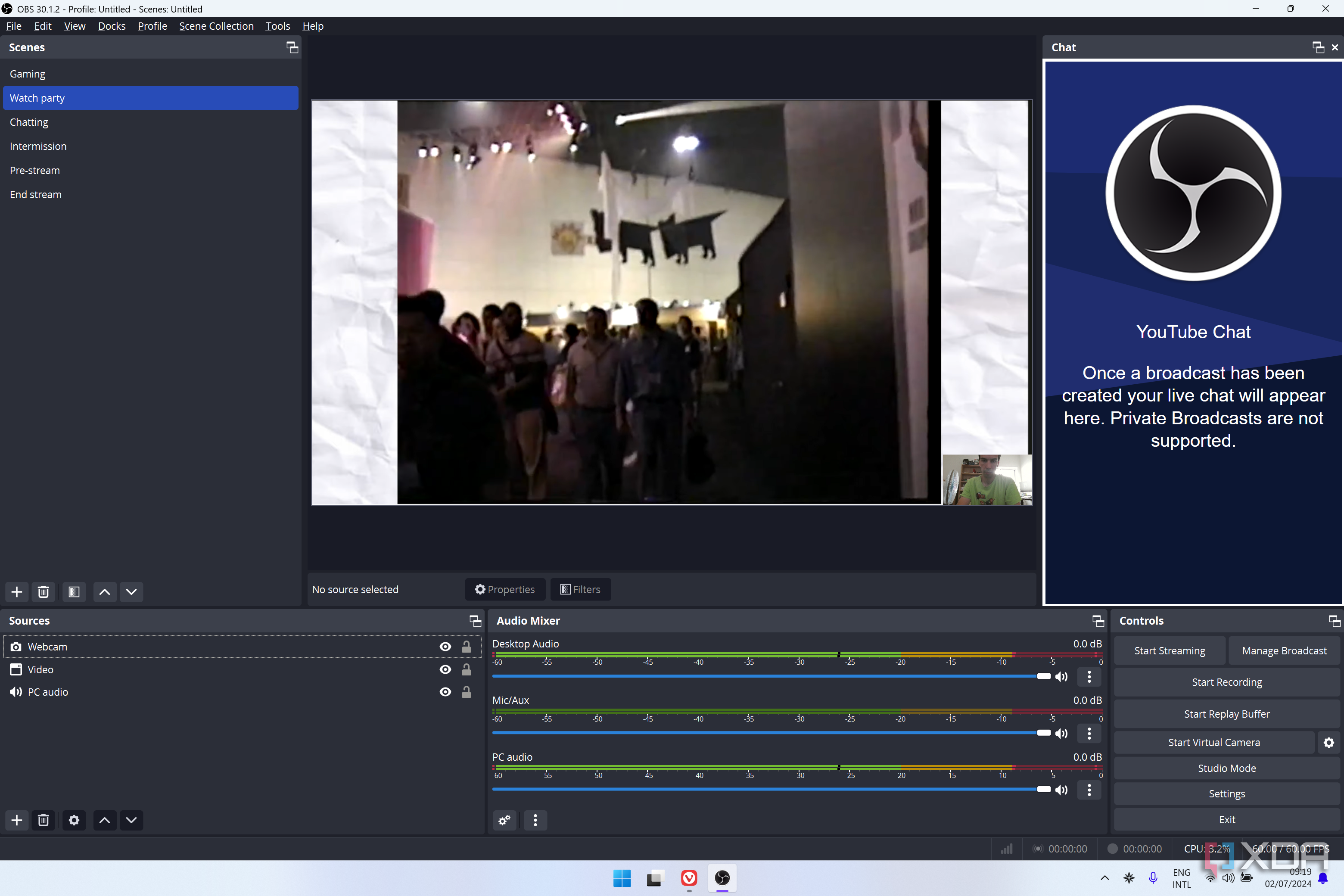Viewport: 1344px width, 896px height.
Task: Move scene up with arrow in Scenes panel
Action: pos(105,591)
